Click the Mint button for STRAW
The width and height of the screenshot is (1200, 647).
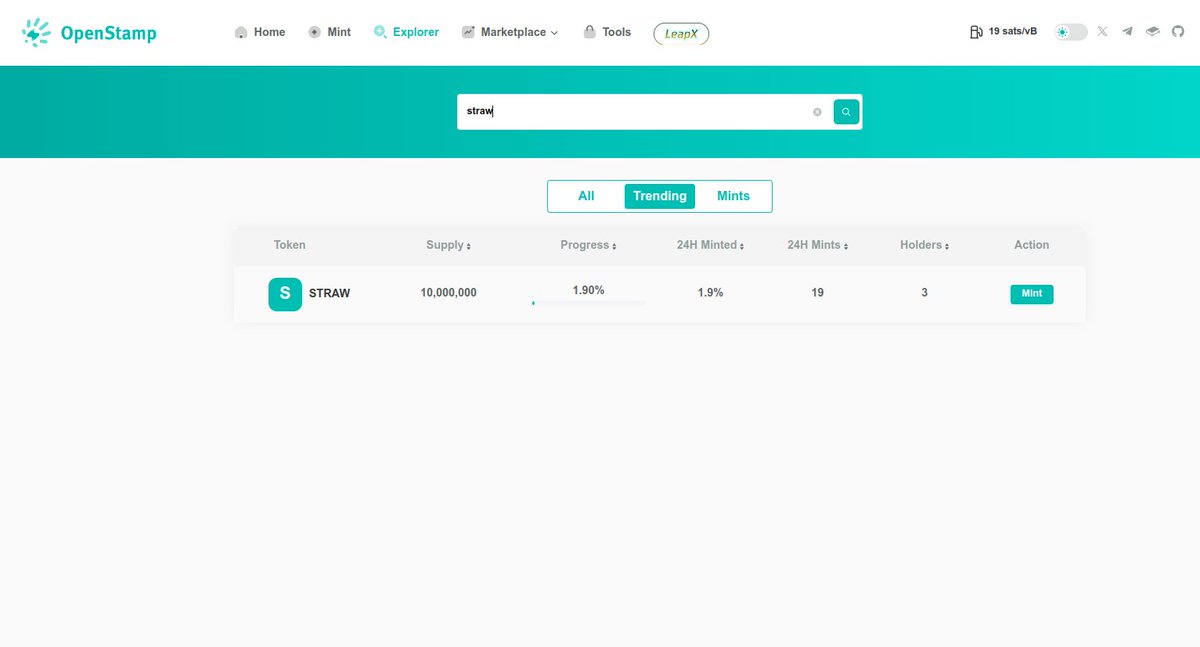(1032, 294)
